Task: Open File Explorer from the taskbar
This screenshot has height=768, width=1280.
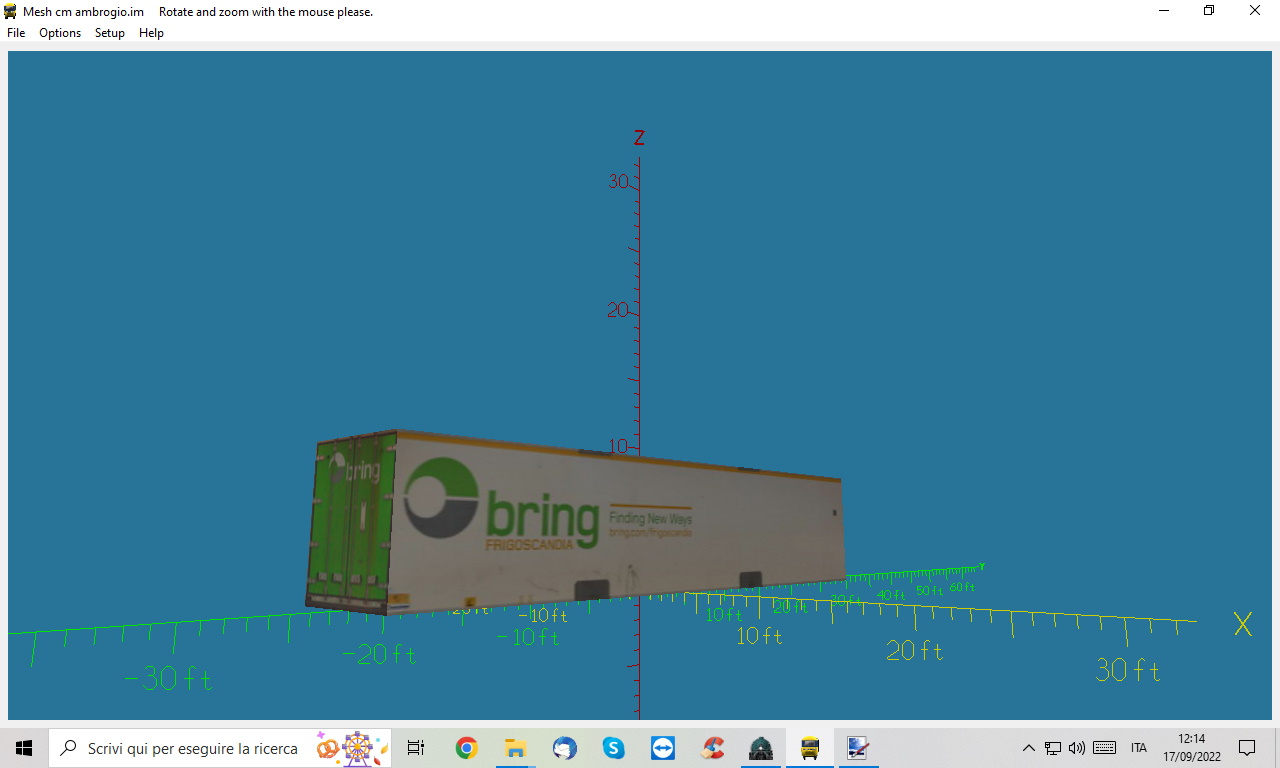Action: [515, 748]
